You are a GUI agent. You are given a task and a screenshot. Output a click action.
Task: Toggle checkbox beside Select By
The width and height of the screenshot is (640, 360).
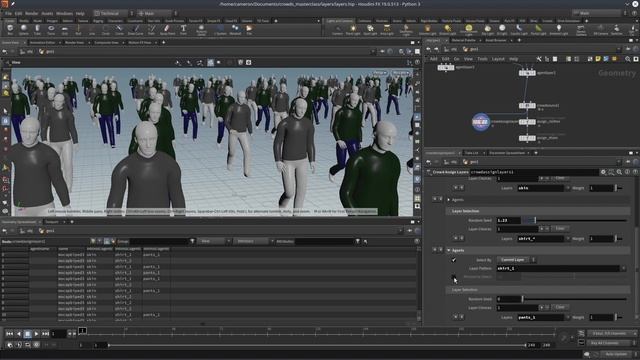click(454, 260)
